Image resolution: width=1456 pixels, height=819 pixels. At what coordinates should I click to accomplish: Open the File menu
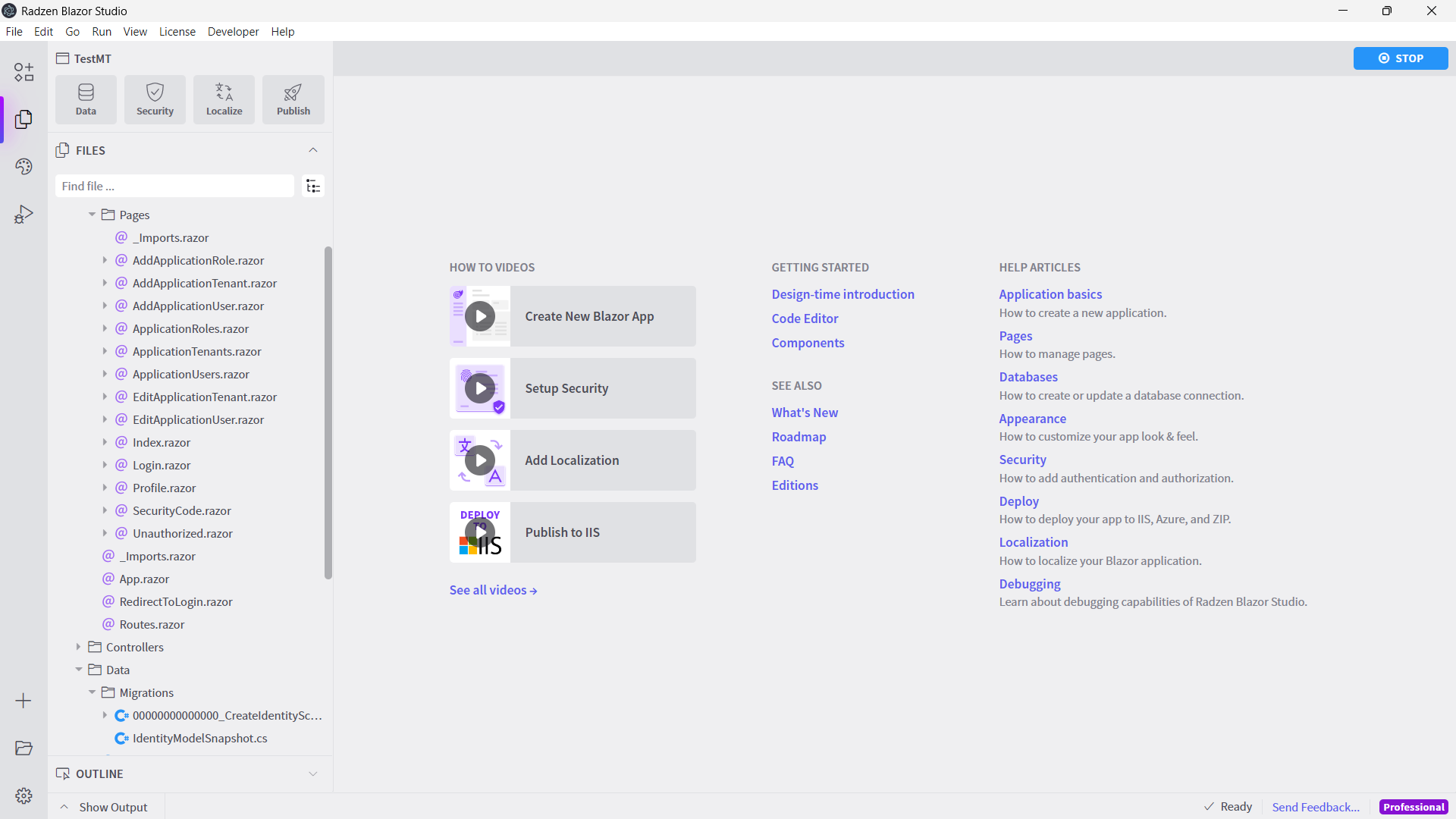tap(14, 31)
